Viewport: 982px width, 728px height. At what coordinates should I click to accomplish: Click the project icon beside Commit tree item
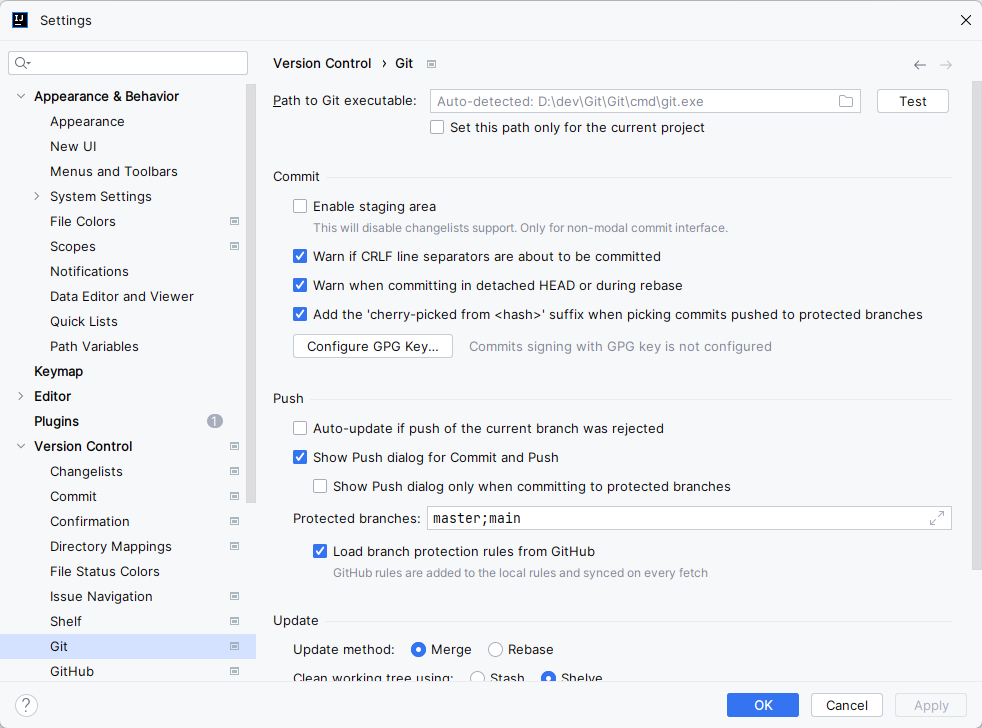point(234,496)
